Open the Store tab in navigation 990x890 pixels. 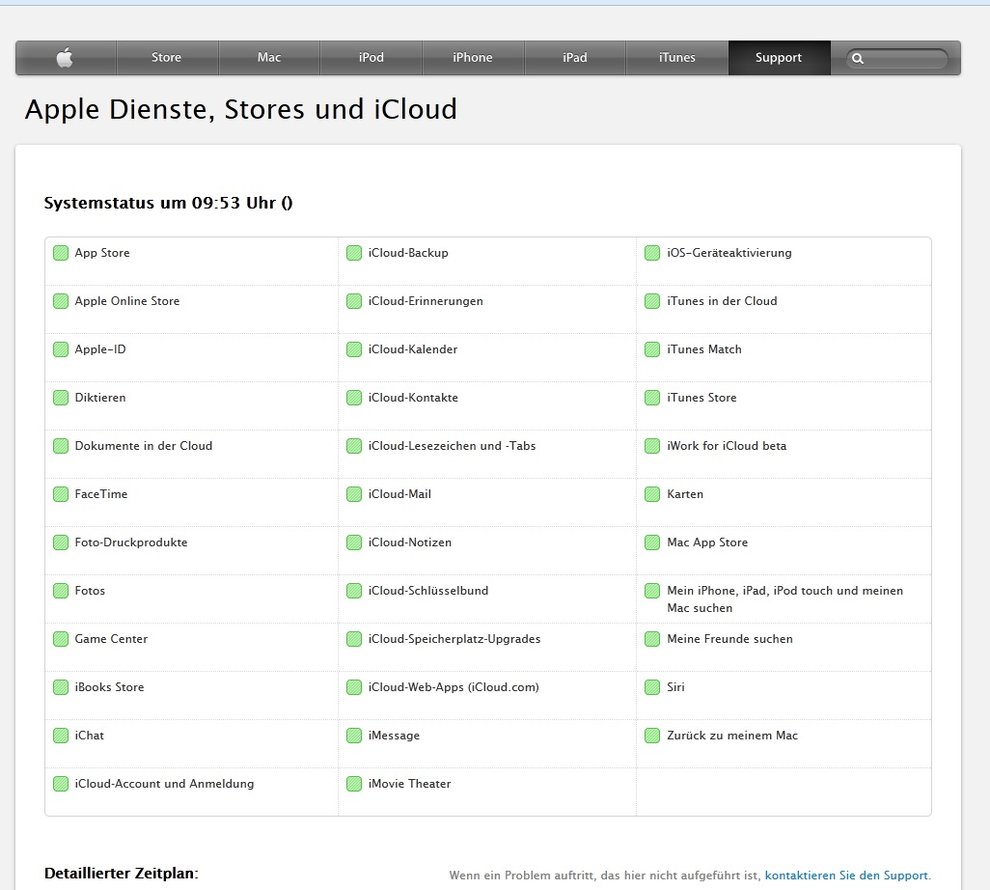[x=167, y=58]
